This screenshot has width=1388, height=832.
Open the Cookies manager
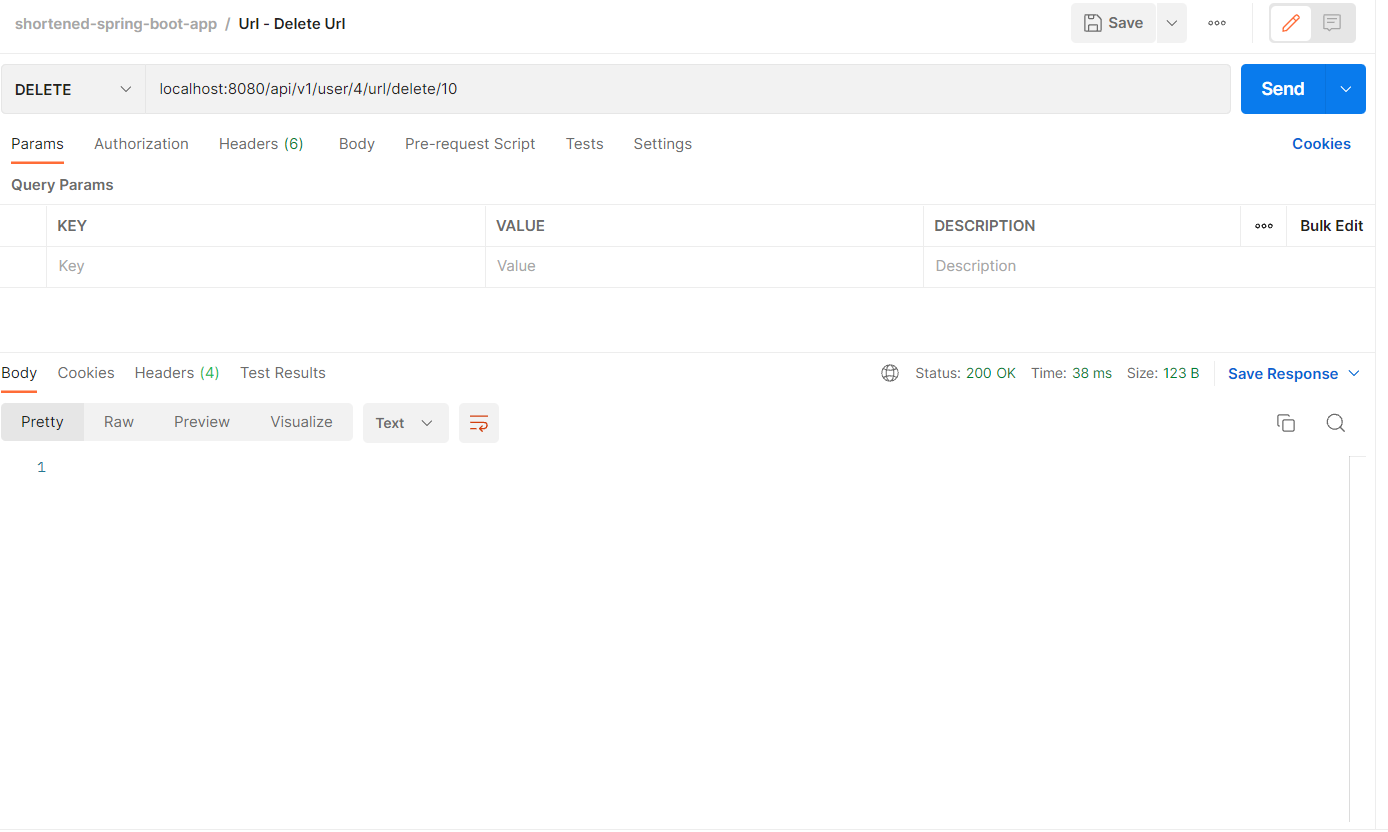click(x=1321, y=143)
